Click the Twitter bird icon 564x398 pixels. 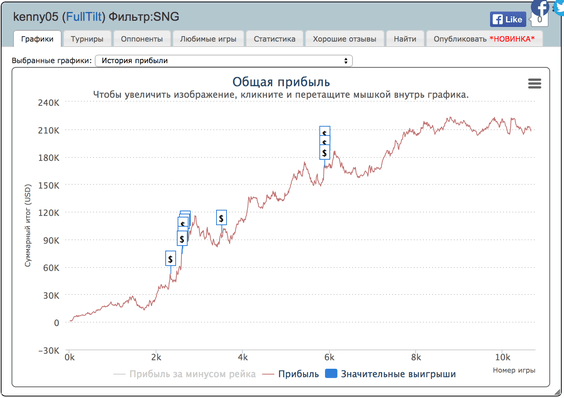click(x=559, y=6)
